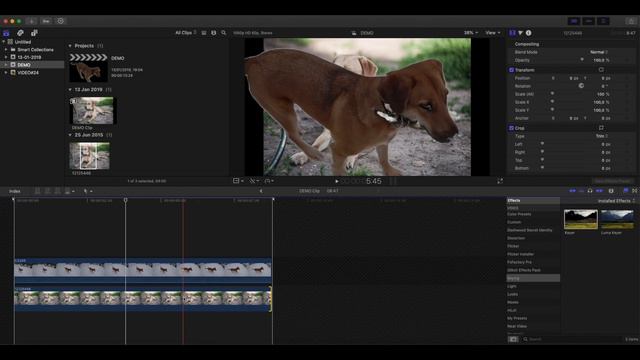Enter viewer full screen mode
The image size is (640, 360).
point(500,181)
